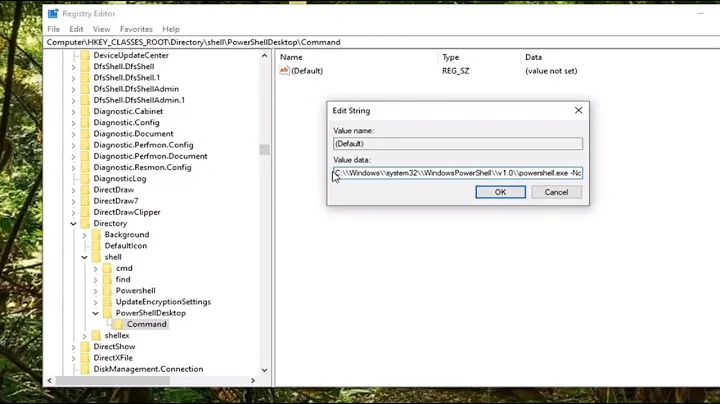Open the File menu
Viewport: 720px width, 404px height.
point(54,29)
